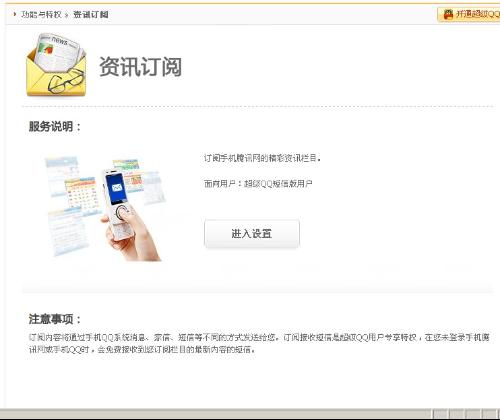Click the breadcrumb arrow before 功能与特权

pyautogui.click(x=15, y=14)
